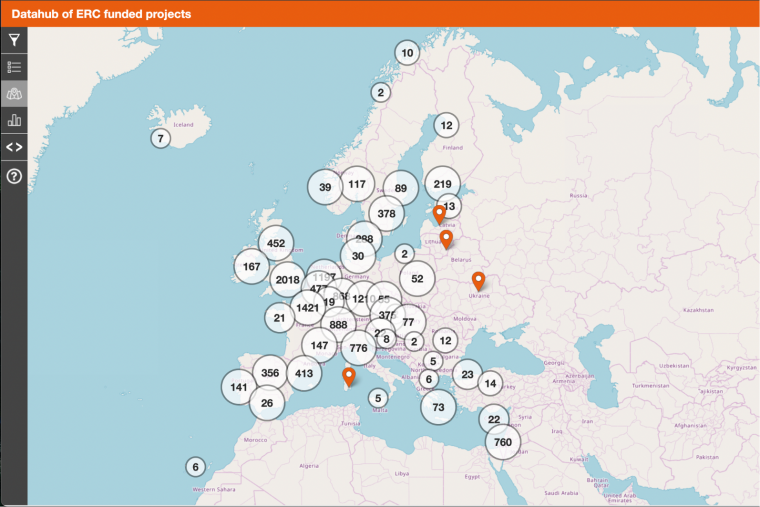Image resolution: width=760 pixels, height=507 pixels.
Task: Open the 21 cluster off western France
Action: [x=279, y=318]
